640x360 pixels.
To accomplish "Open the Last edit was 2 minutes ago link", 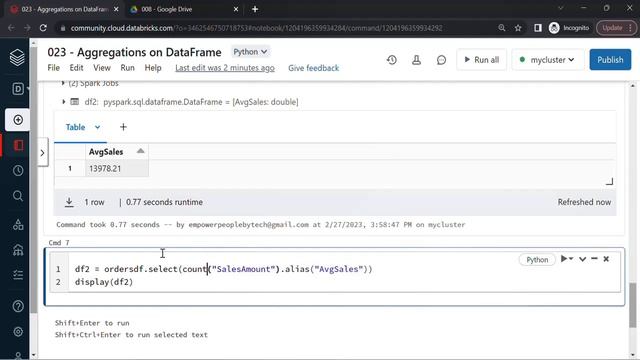I will [x=225, y=68].
